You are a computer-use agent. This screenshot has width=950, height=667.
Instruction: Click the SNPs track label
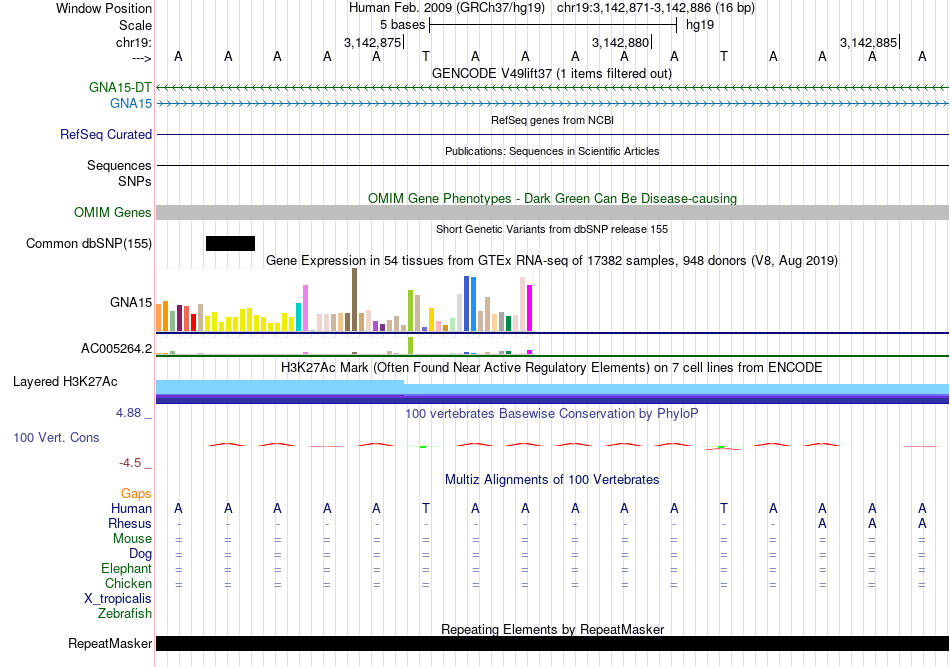point(135,181)
